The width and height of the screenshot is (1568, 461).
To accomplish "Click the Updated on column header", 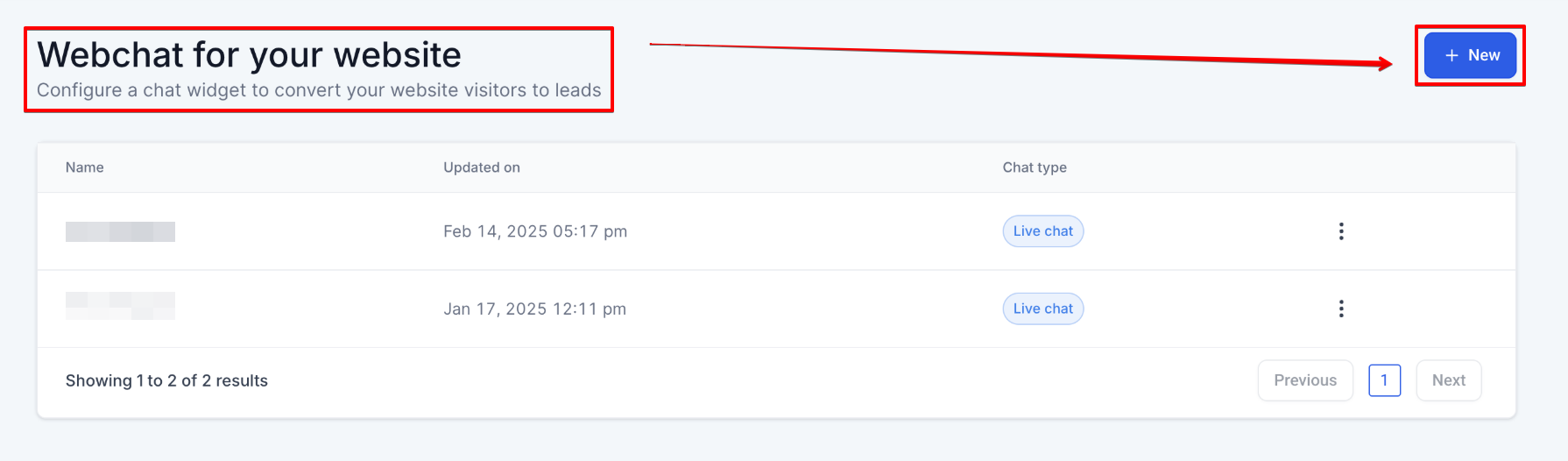I will (481, 167).
